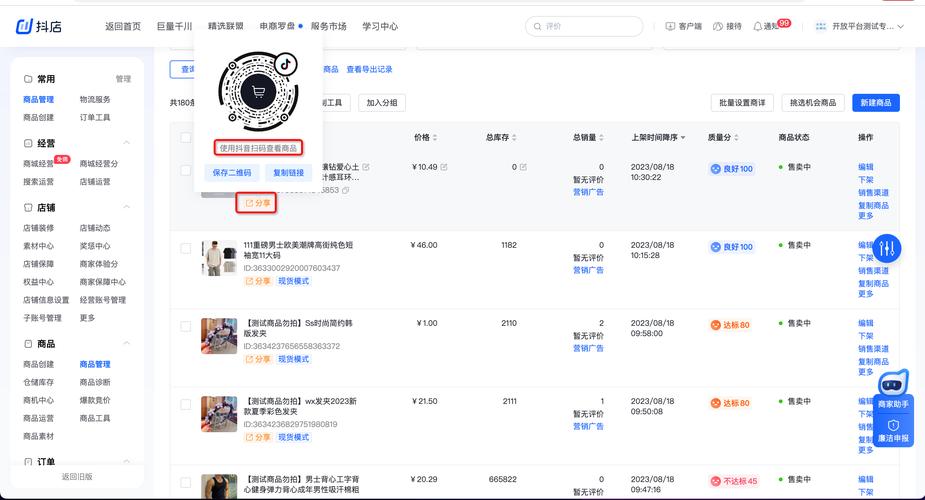Open 返回首页 in top navigation
This screenshot has height=500, width=925.
pyautogui.click(x=123, y=27)
